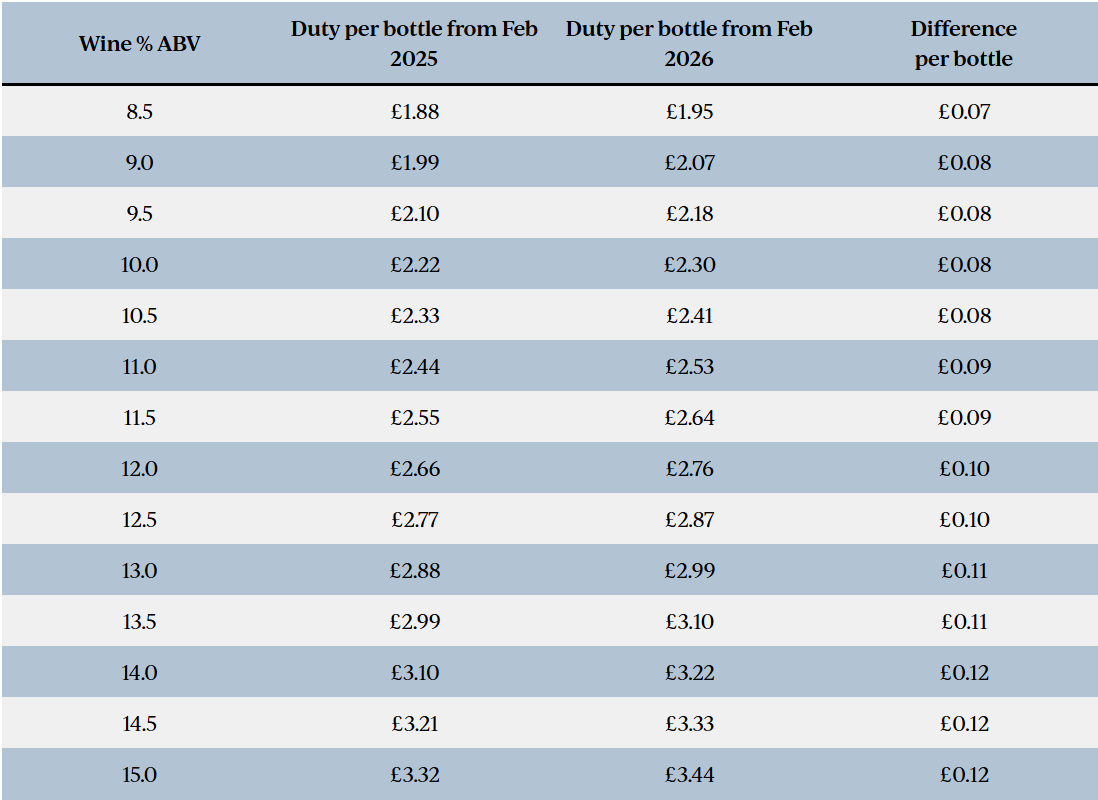Click the "Wine % ABV" column header
Screen dimensions: 1098x800
pyautogui.click(x=139, y=44)
